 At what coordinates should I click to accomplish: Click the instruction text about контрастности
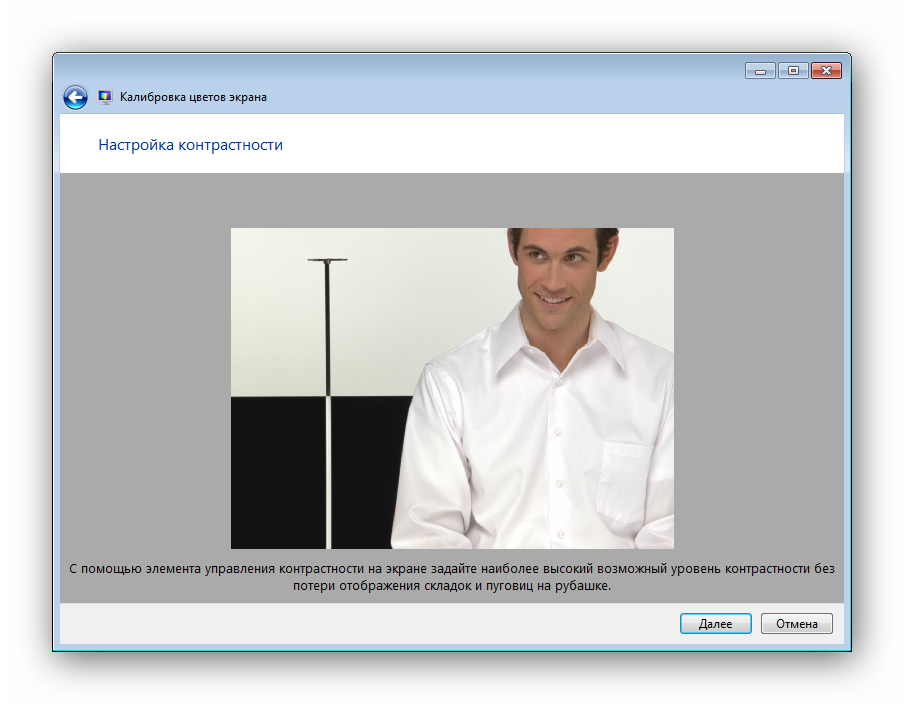click(x=452, y=577)
